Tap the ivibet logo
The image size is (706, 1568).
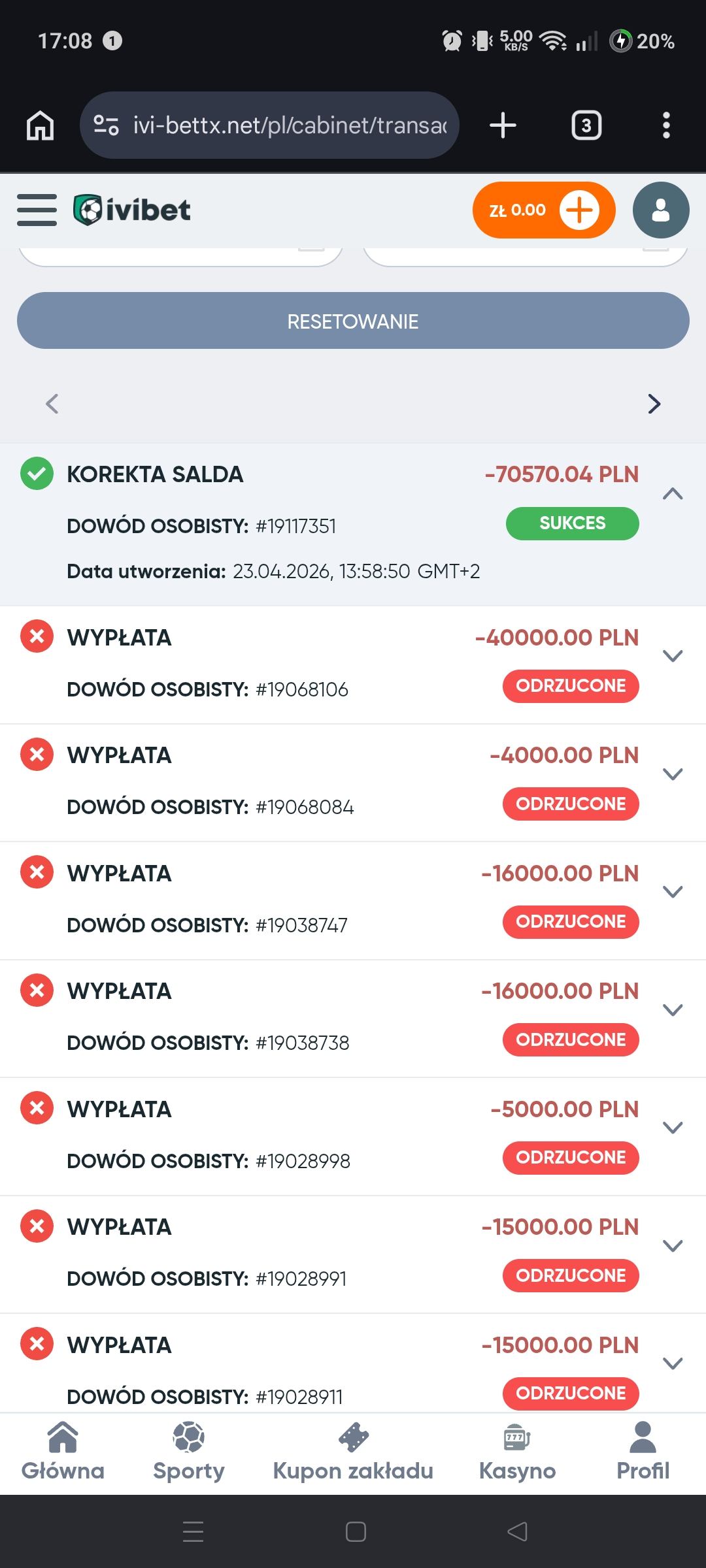(x=132, y=210)
